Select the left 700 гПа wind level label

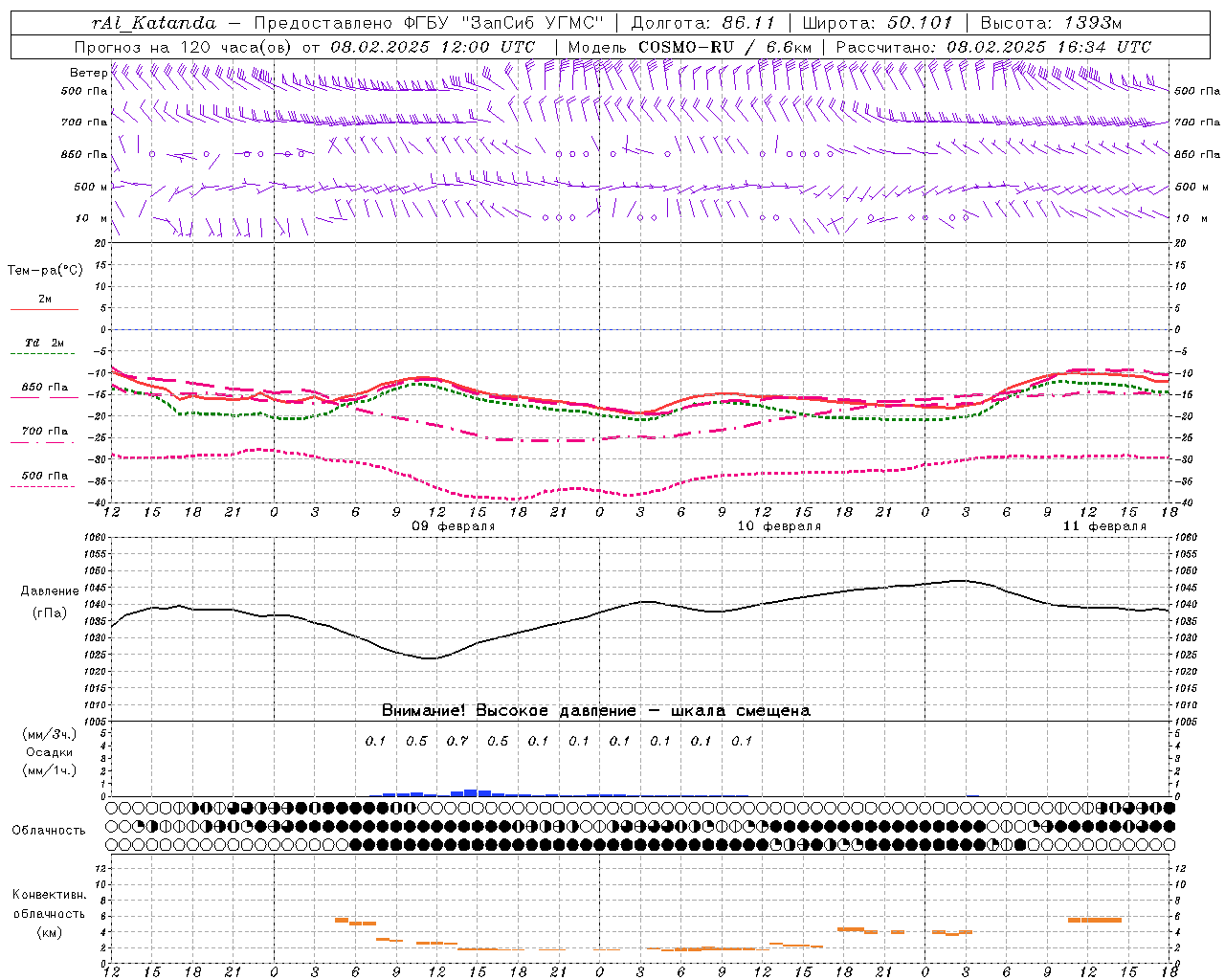[84, 122]
